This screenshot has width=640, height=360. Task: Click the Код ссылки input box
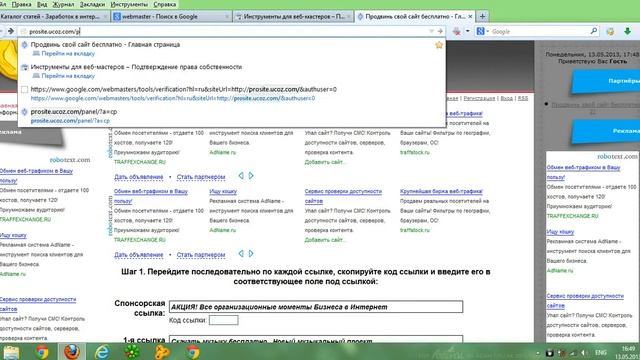pyautogui.click(x=224, y=320)
